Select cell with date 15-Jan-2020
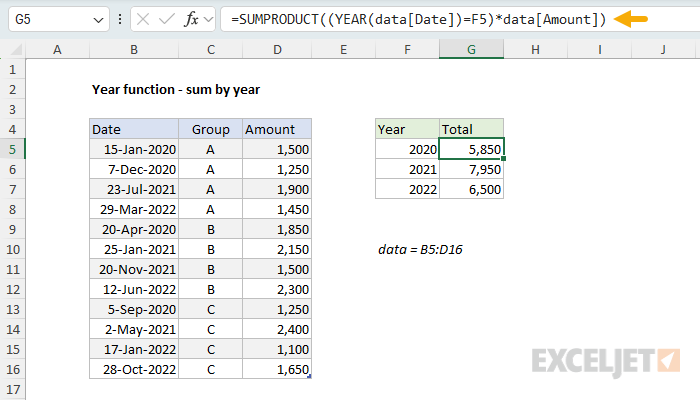 134,149
